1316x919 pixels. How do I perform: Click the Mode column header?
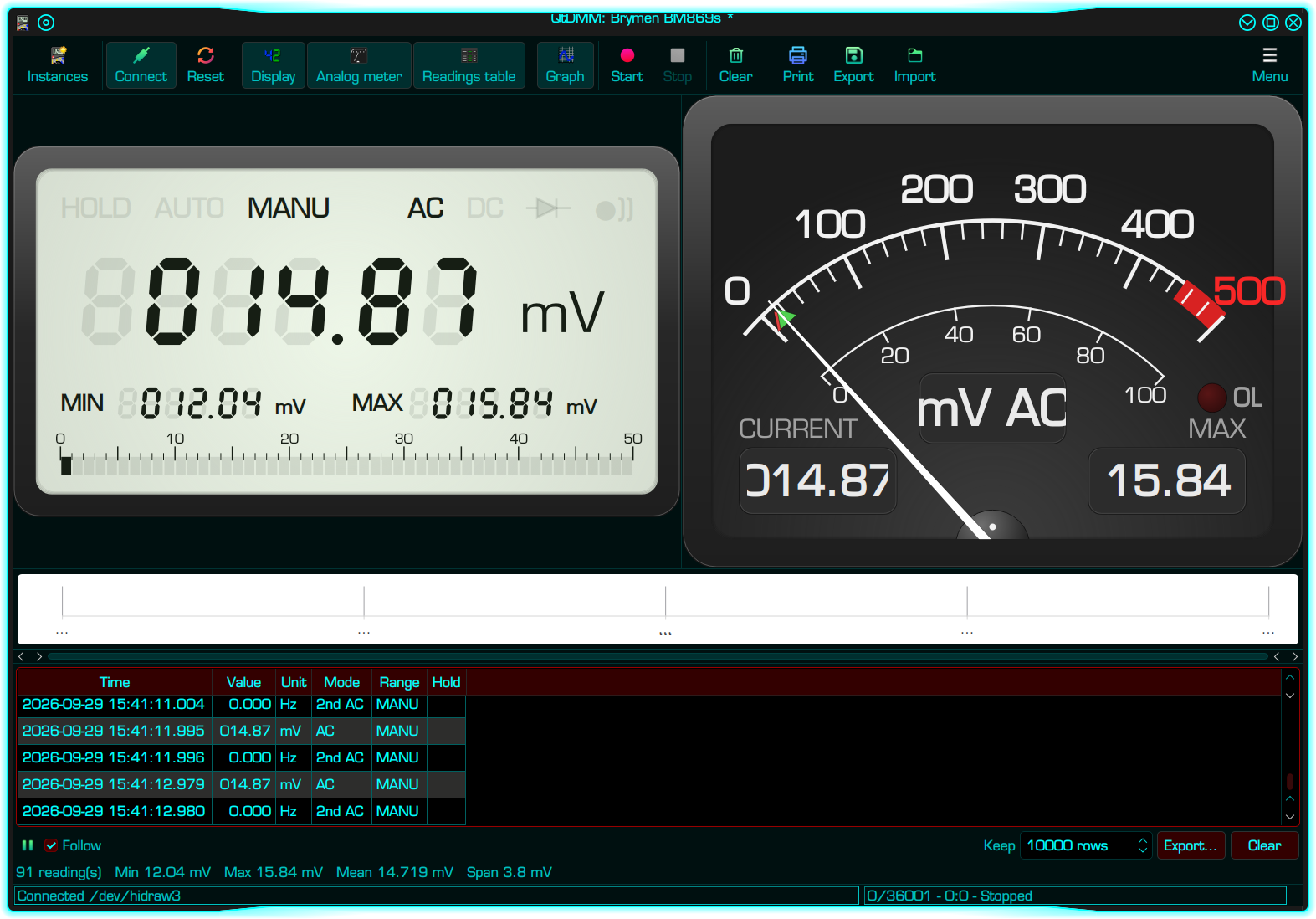(x=341, y=682)
